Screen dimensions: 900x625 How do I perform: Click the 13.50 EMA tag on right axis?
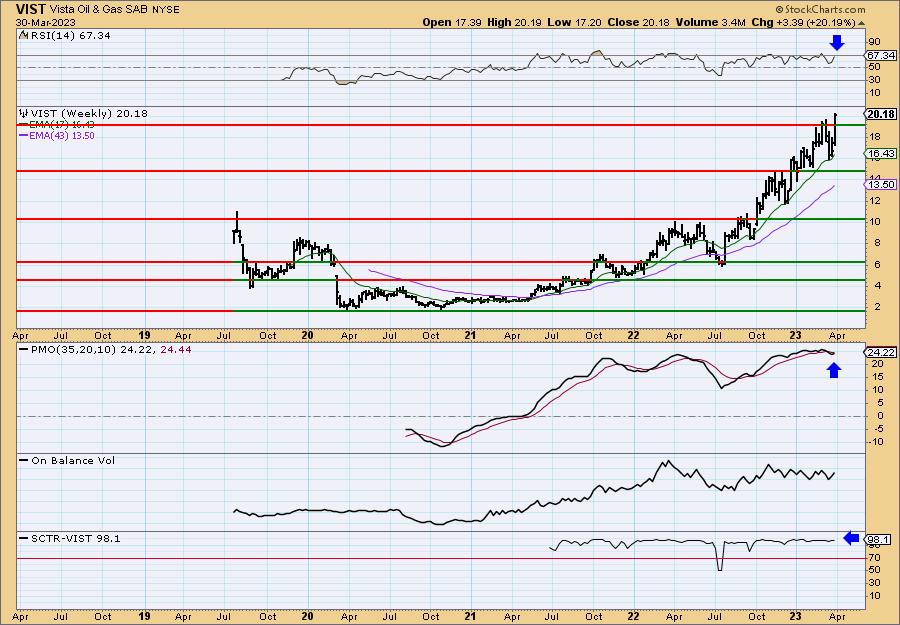(x=880, y=184)
